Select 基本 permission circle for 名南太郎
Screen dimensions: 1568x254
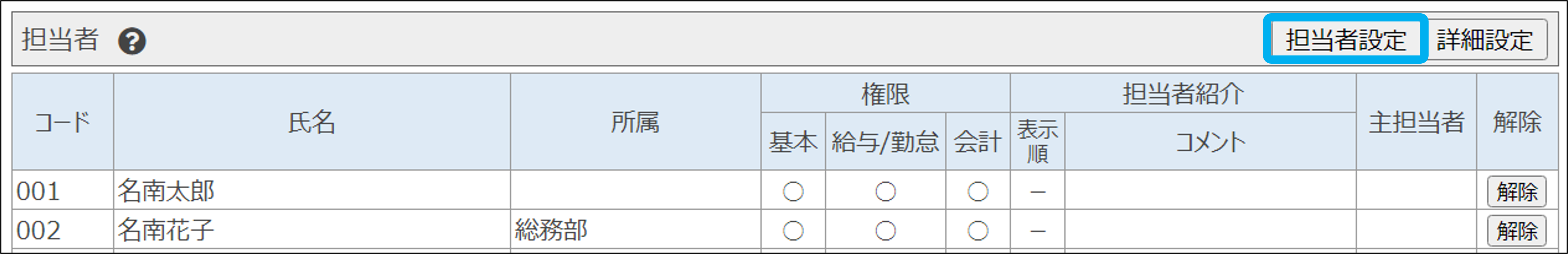click(x=792, y=192)
